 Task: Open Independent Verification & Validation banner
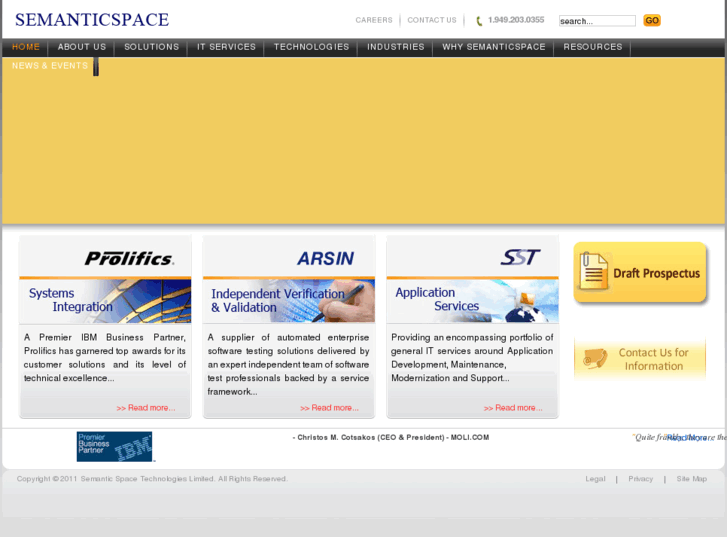(289, 301)
